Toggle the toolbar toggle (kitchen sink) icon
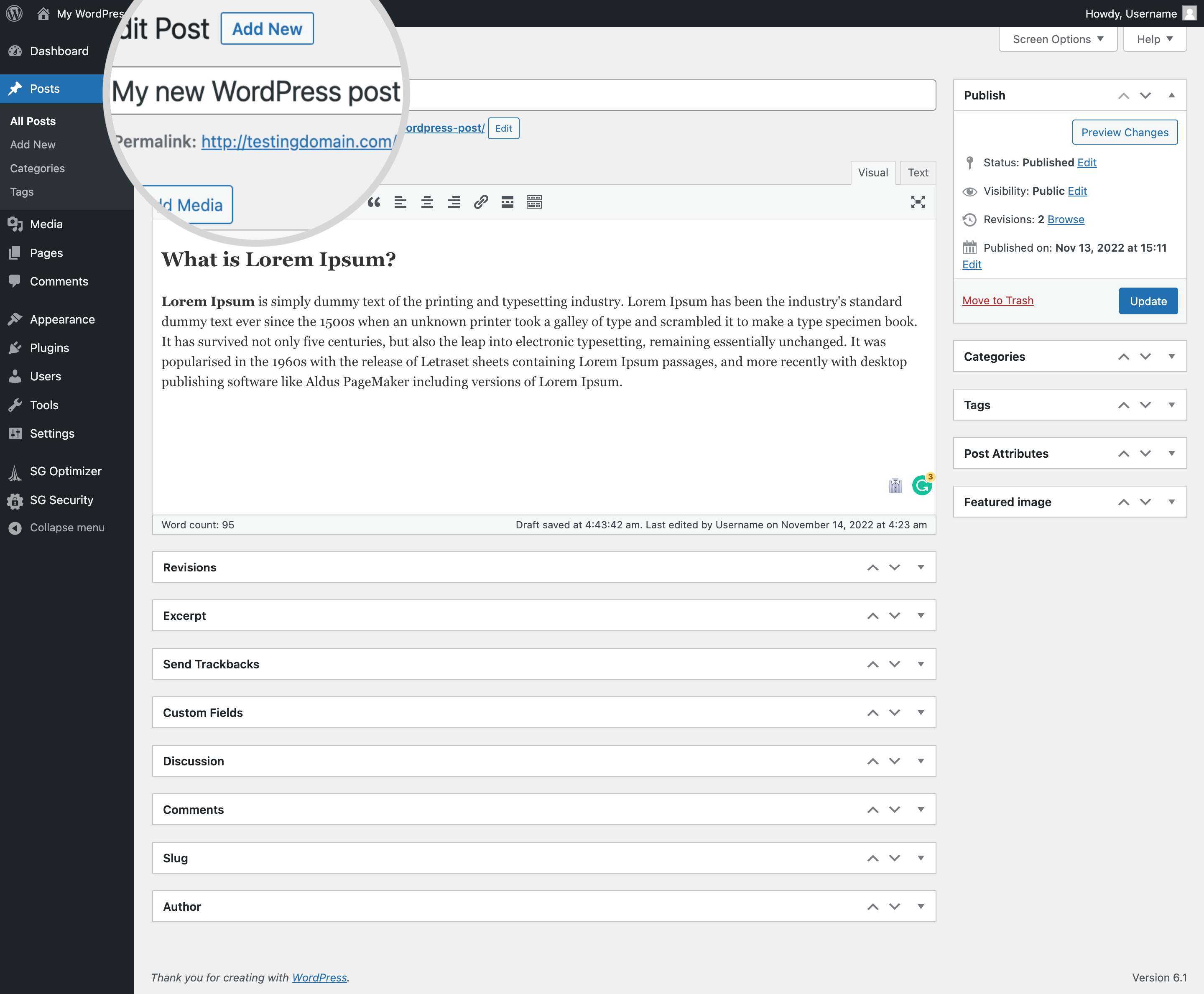This screenshot has height=994, width=1204. pyautogui.click(x=534, y=202)
